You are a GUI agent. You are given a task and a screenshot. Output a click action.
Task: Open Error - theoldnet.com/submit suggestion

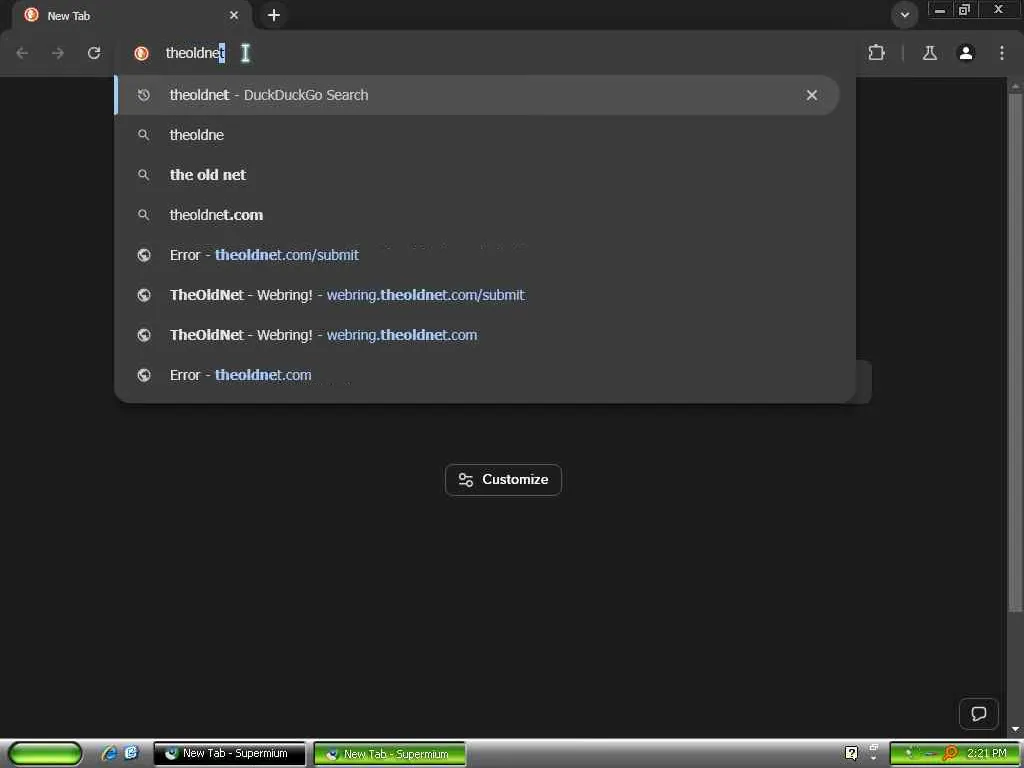point(477,255)
